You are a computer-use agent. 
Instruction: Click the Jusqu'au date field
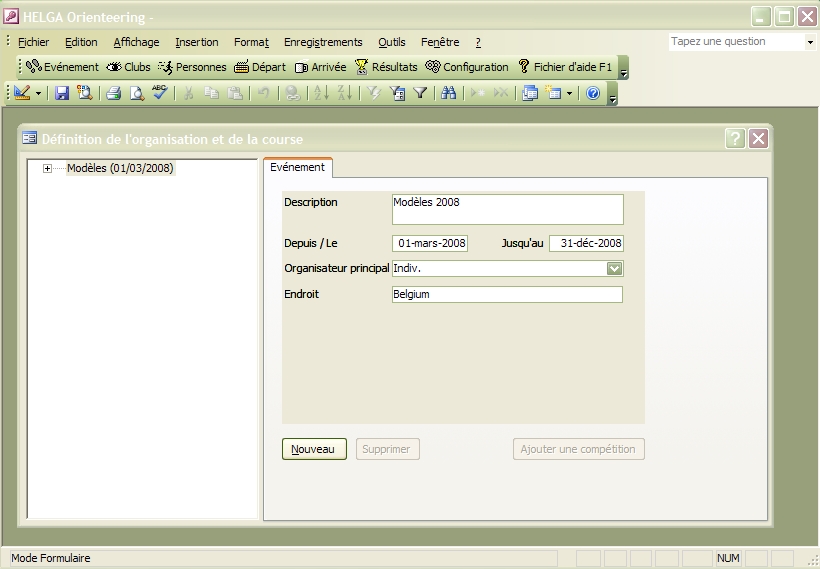pos(586,243)
